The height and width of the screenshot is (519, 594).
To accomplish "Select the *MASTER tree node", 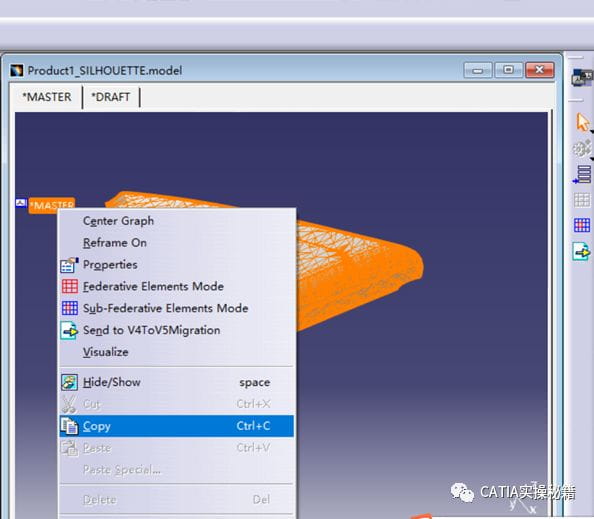I will coord(52,205).
